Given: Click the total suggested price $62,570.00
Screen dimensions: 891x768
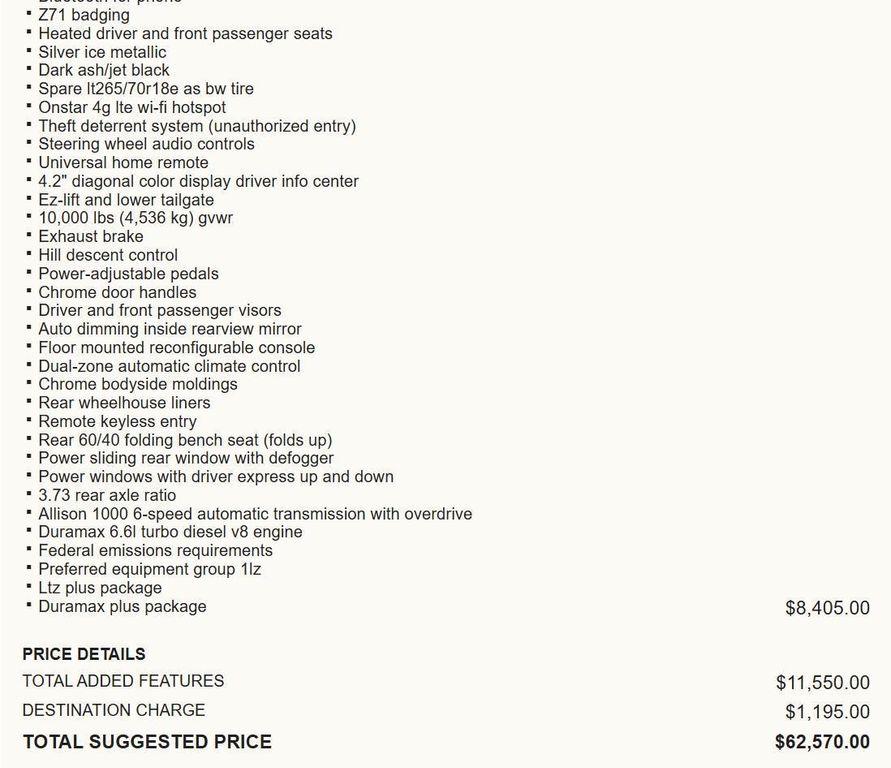Looking at the screenshot, I should point(822,742).
